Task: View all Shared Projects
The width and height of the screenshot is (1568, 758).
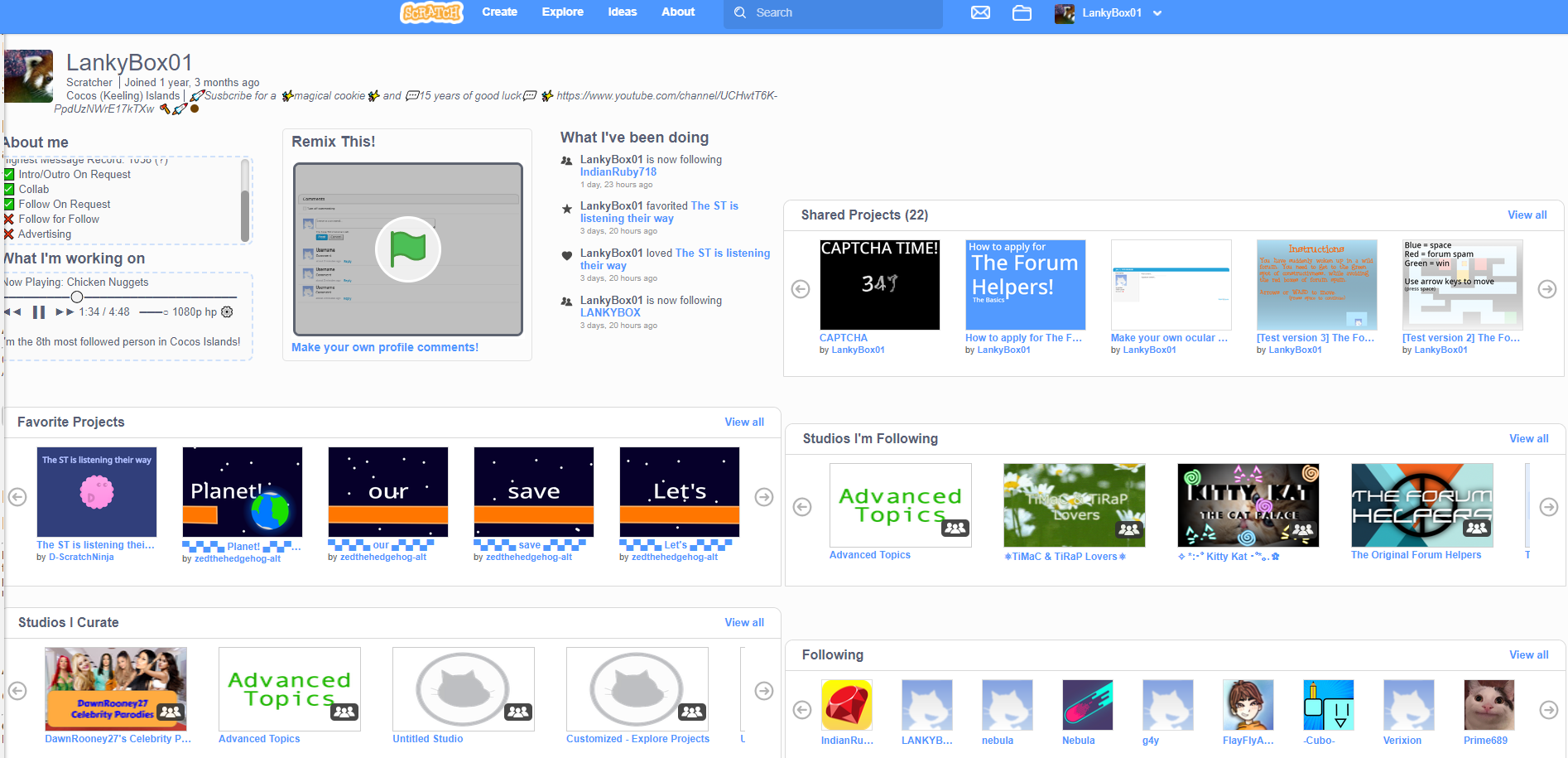Action: [x=1526, y=215]
